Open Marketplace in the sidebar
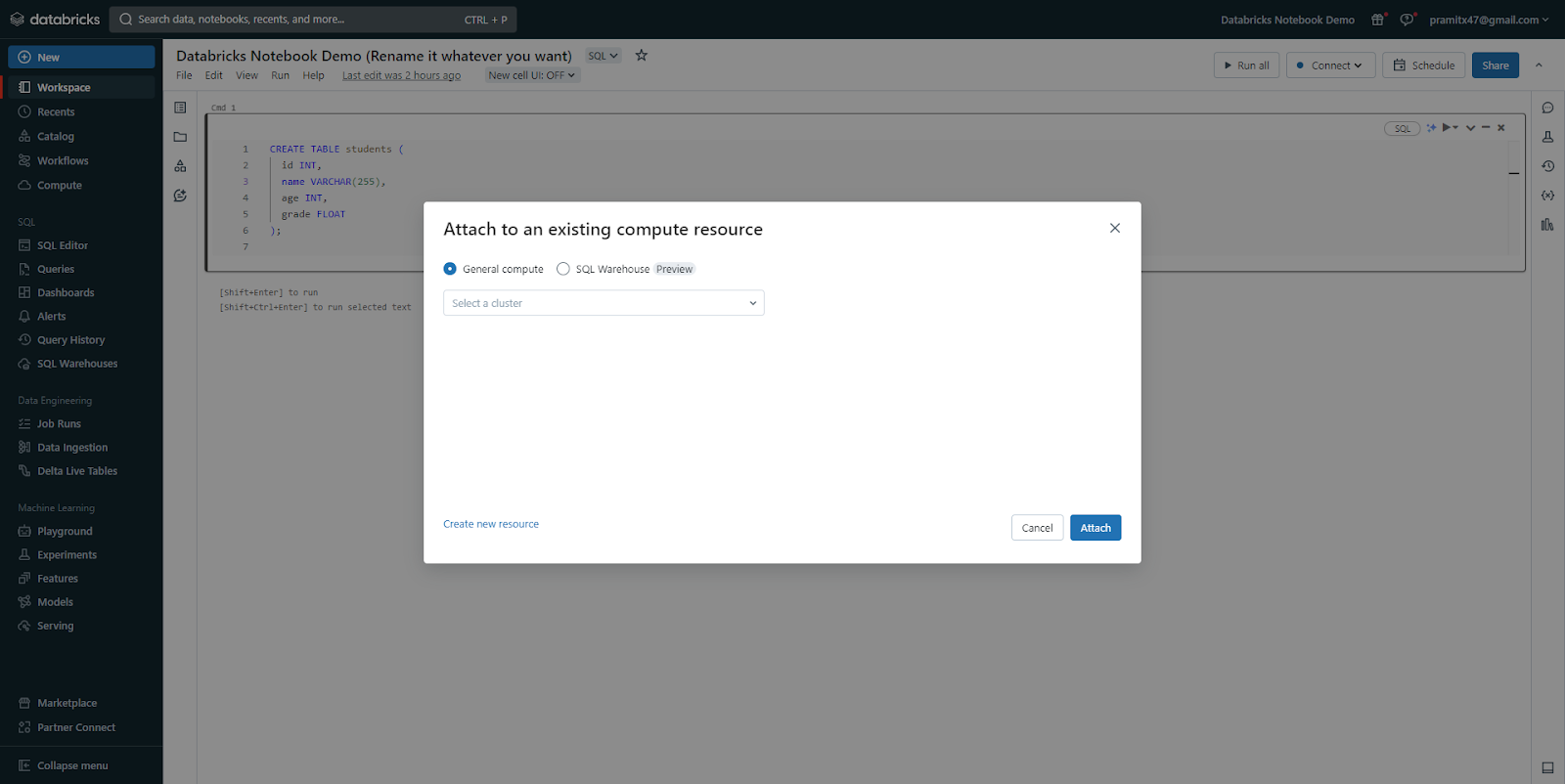 [x=81, y=703]
